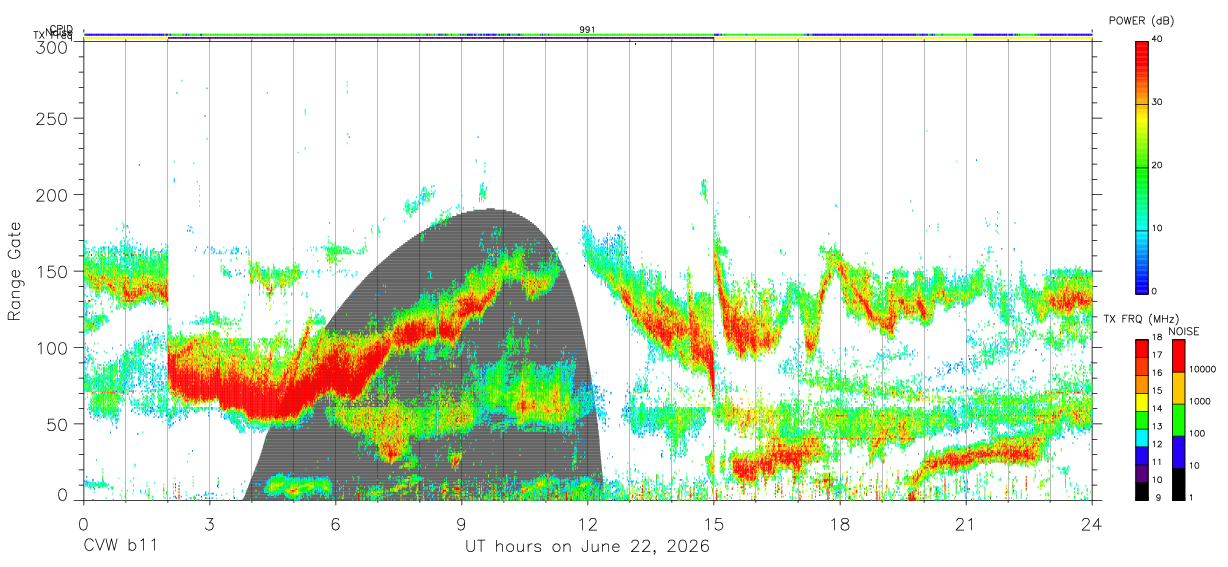
Task: Click the noise scale value '1000'
Action: coord(1201,402)
